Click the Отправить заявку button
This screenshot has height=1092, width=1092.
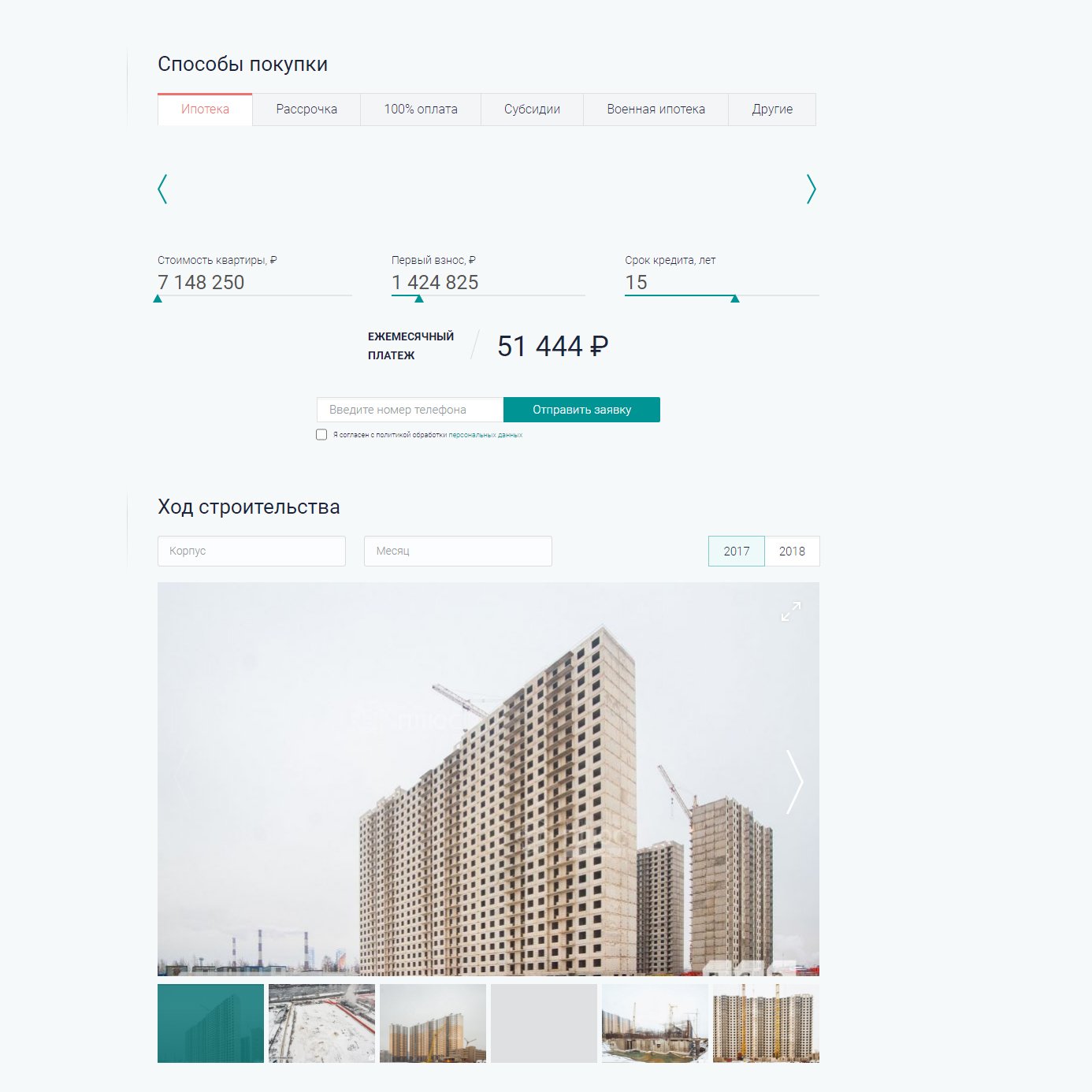[581, 410]
